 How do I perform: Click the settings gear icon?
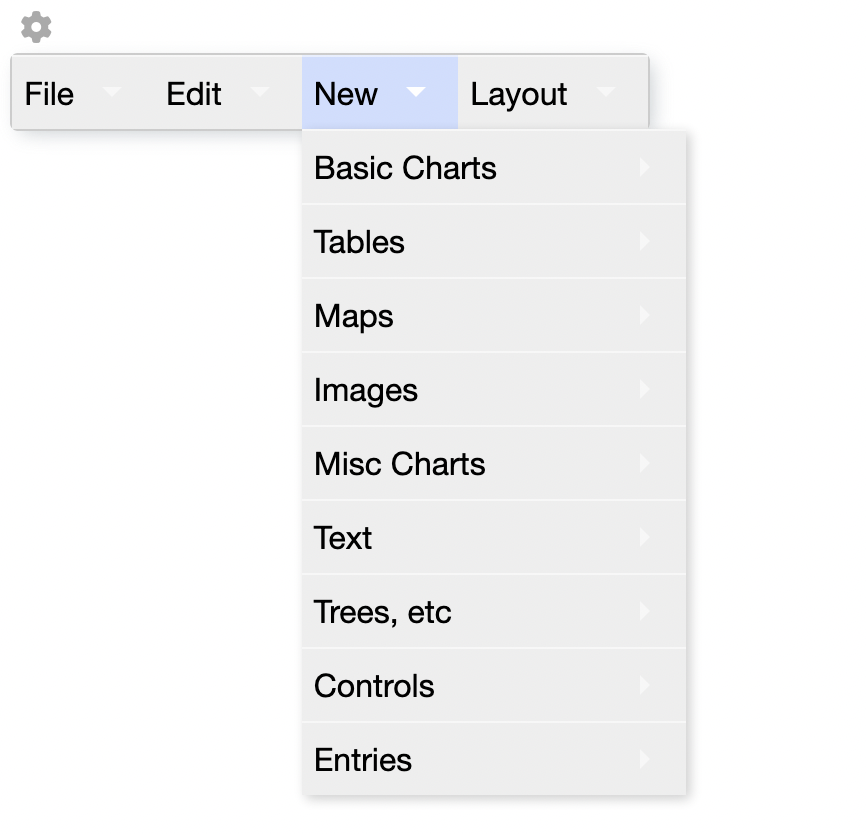pyautogui.click(x=36, y=27)
